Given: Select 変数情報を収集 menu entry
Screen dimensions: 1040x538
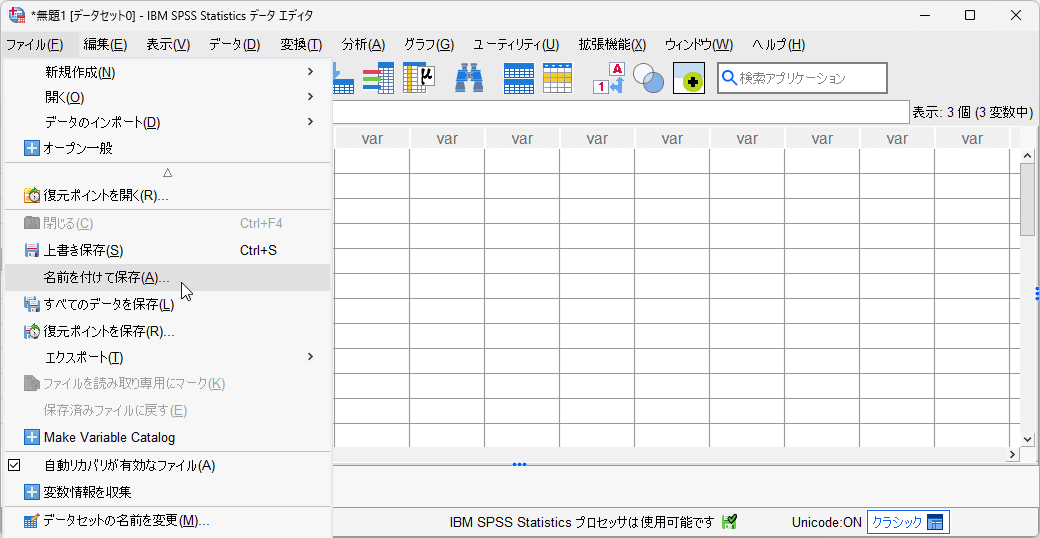Looking at the screenshot, I should [x=167, y=492].
